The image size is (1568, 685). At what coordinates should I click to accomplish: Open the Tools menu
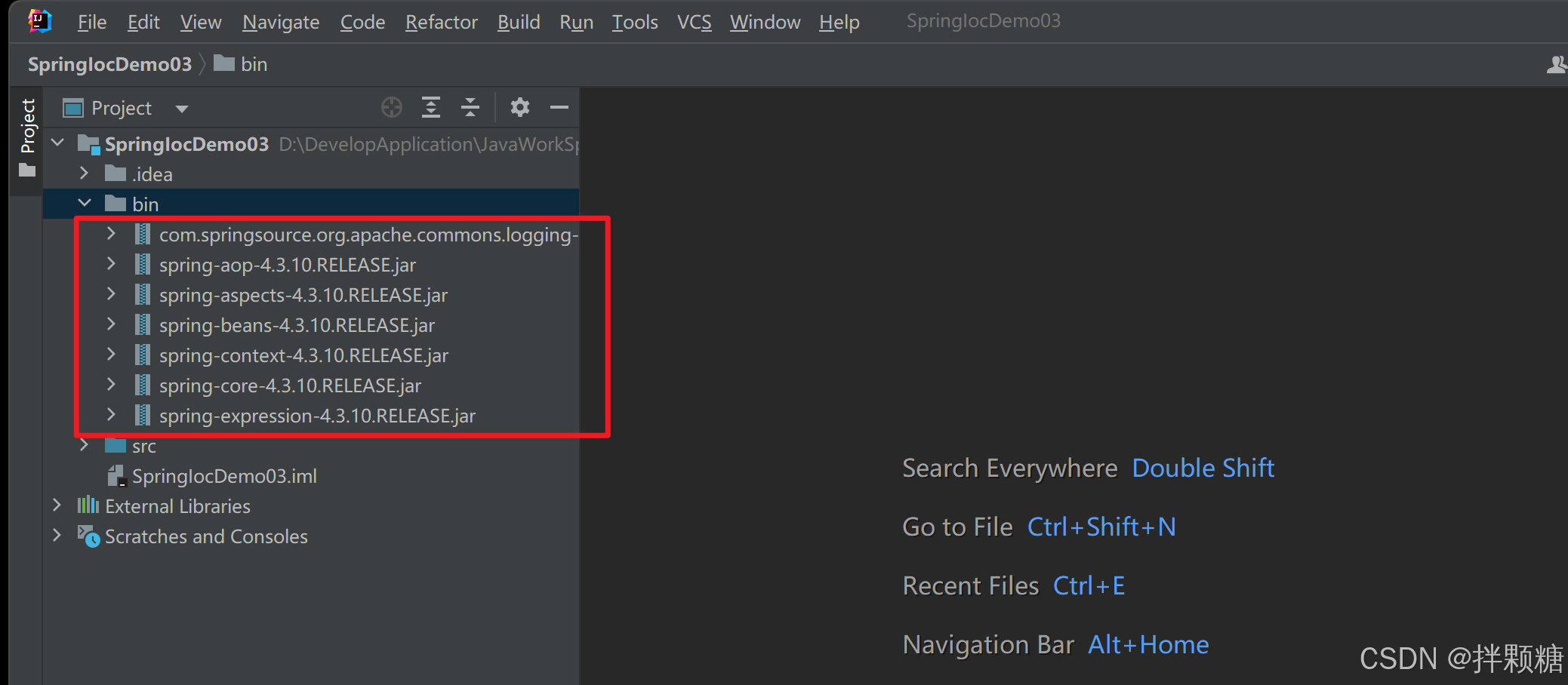pos(635,22)
